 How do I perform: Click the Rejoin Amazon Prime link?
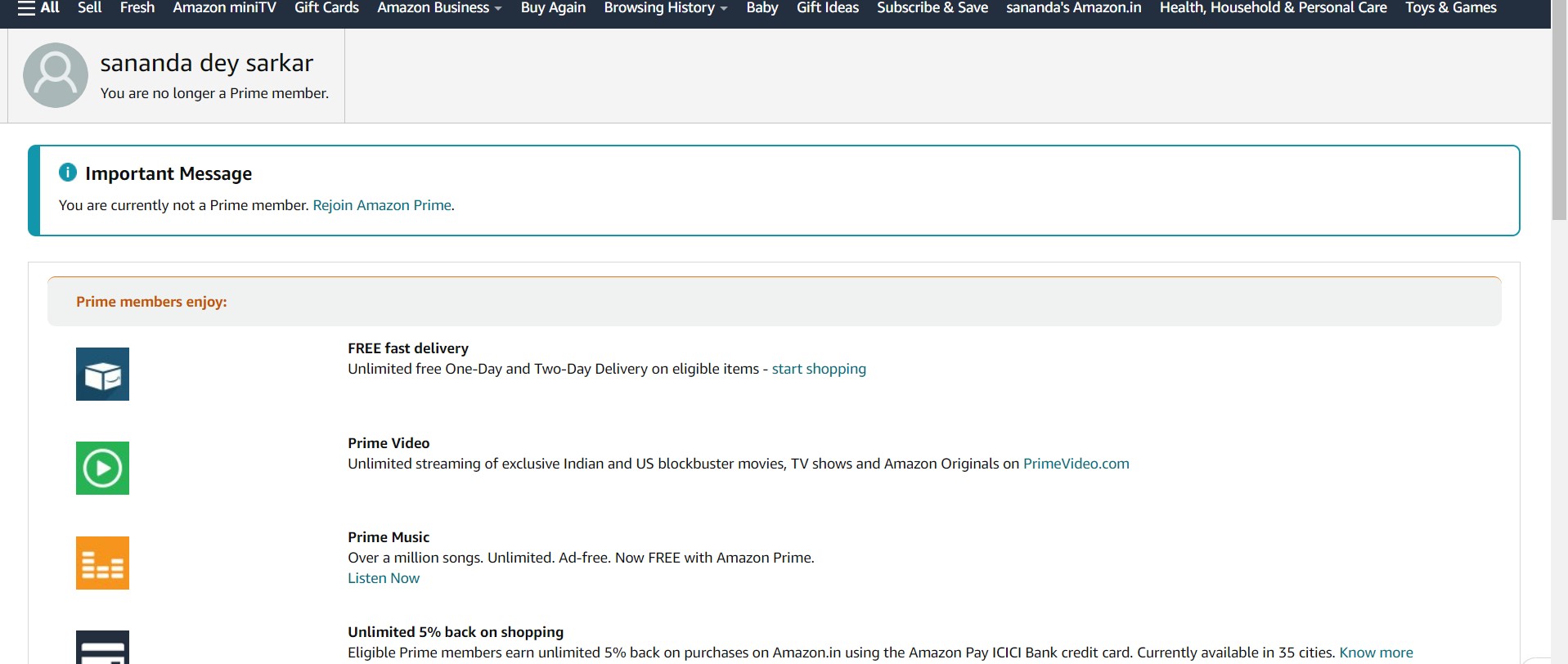pyautogui.click(x=382, y=205)
